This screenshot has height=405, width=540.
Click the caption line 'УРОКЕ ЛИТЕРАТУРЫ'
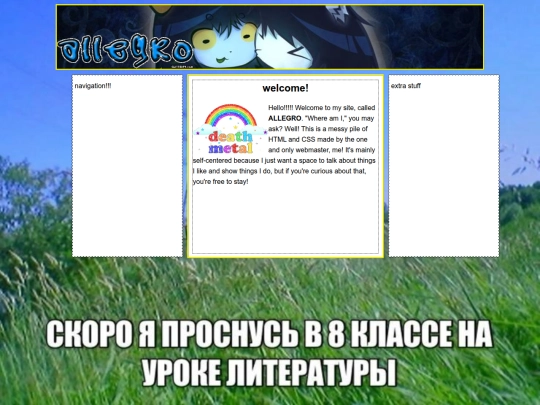tap(270, 372)
